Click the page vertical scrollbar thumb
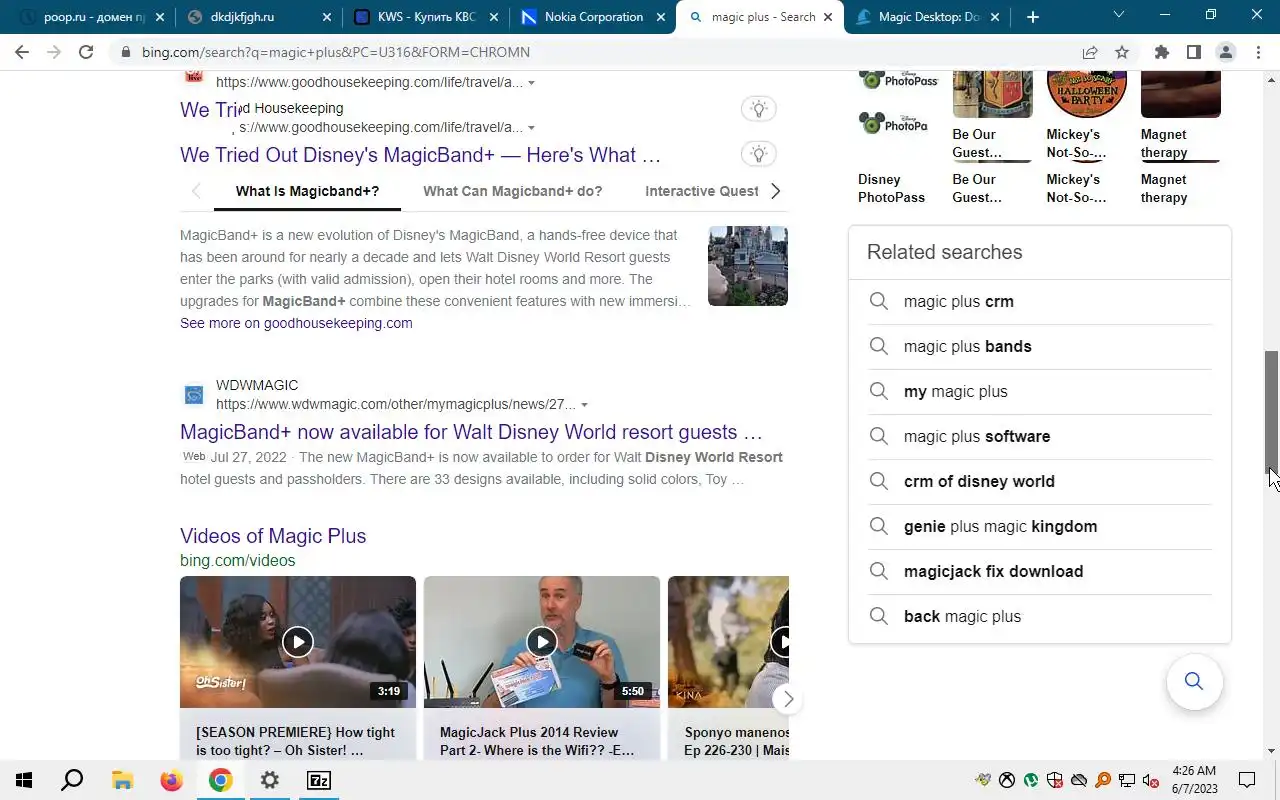 tap(1271, 414)
